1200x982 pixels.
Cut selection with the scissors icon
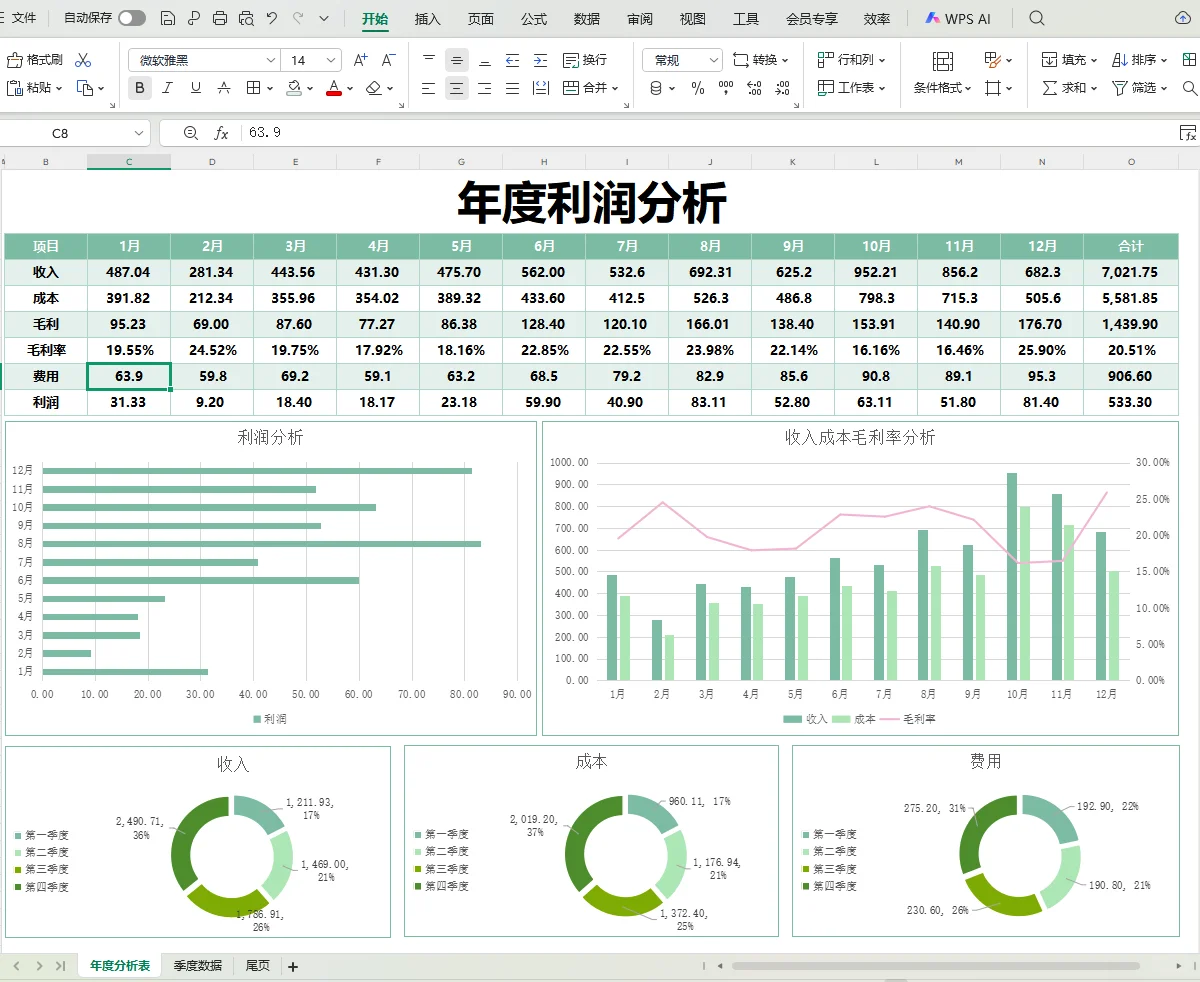83,60
